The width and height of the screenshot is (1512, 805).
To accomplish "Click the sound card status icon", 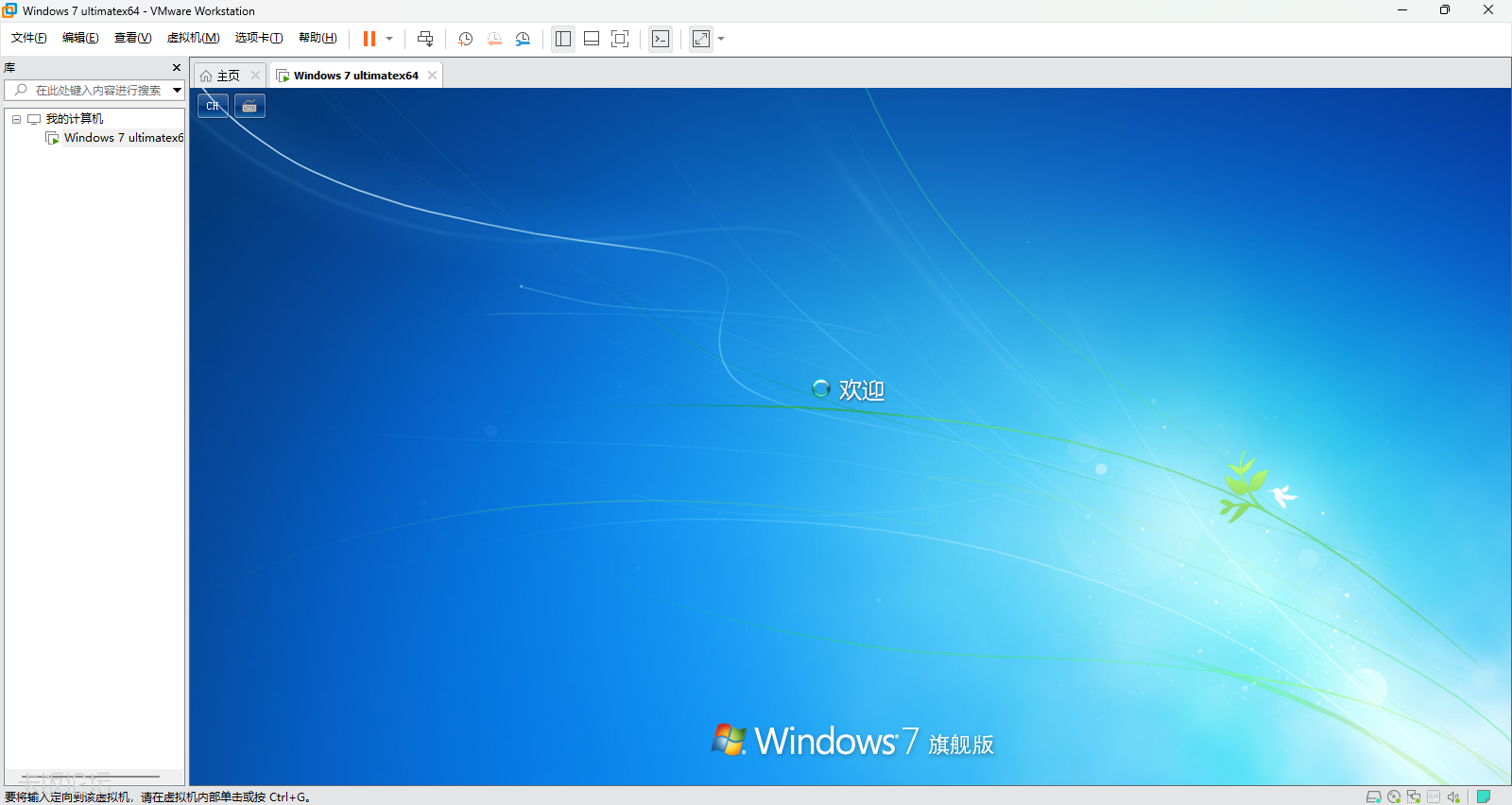I will pyautogui.click(x=1453, y=796).
